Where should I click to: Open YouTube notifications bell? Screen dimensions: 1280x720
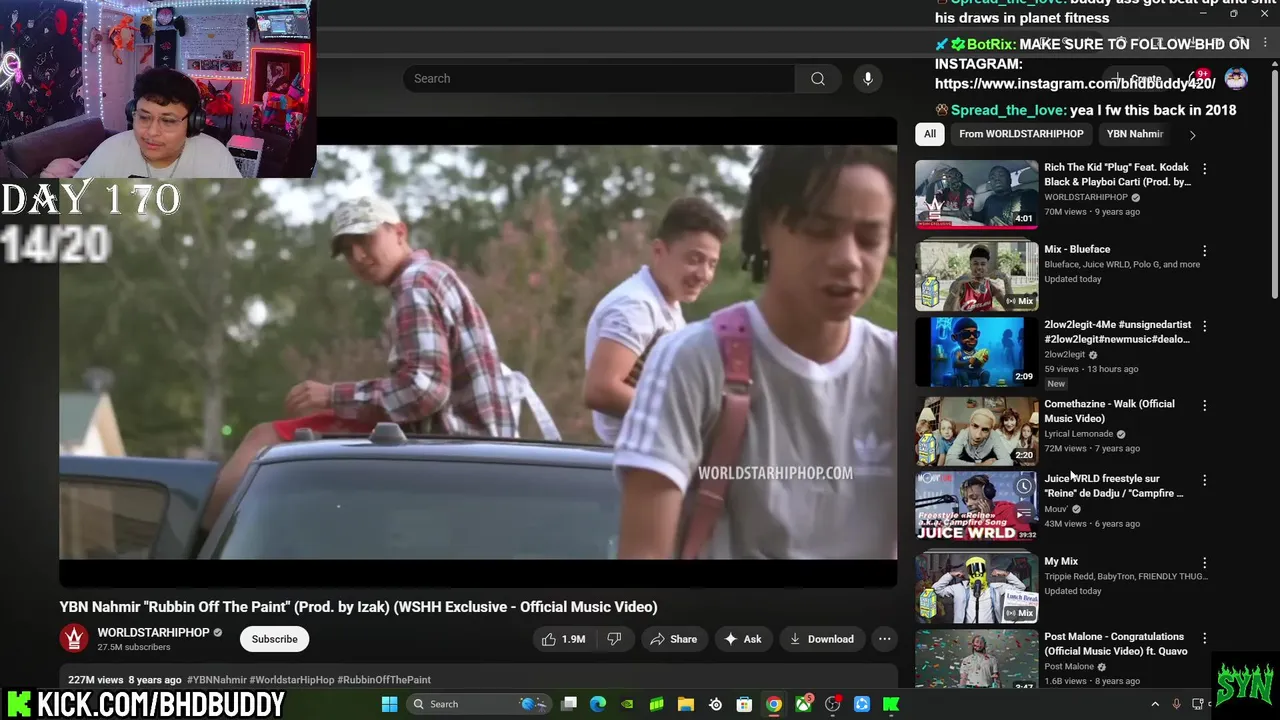(x=1200, y=79)
